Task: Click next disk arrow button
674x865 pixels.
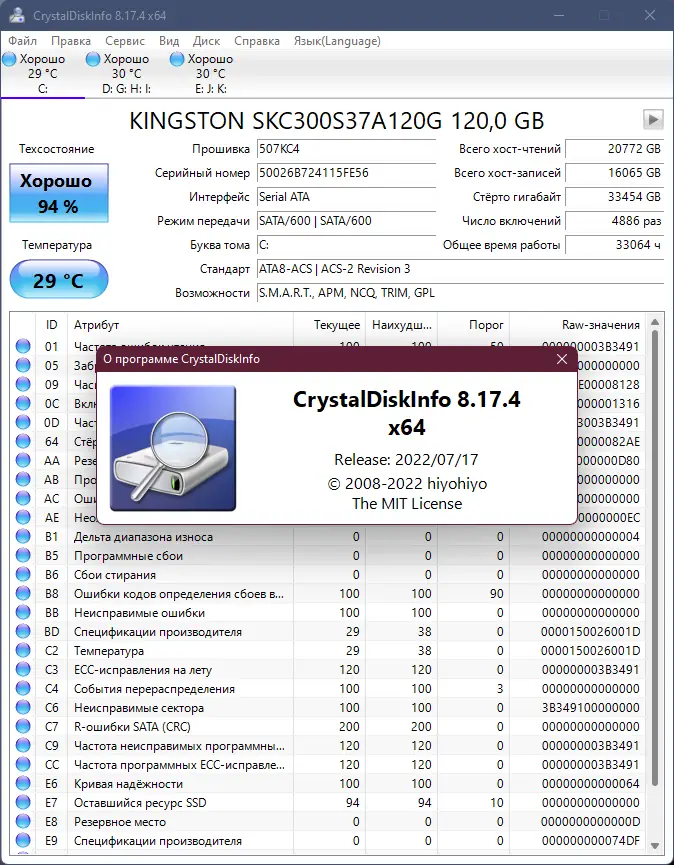Action: point(653,119)
